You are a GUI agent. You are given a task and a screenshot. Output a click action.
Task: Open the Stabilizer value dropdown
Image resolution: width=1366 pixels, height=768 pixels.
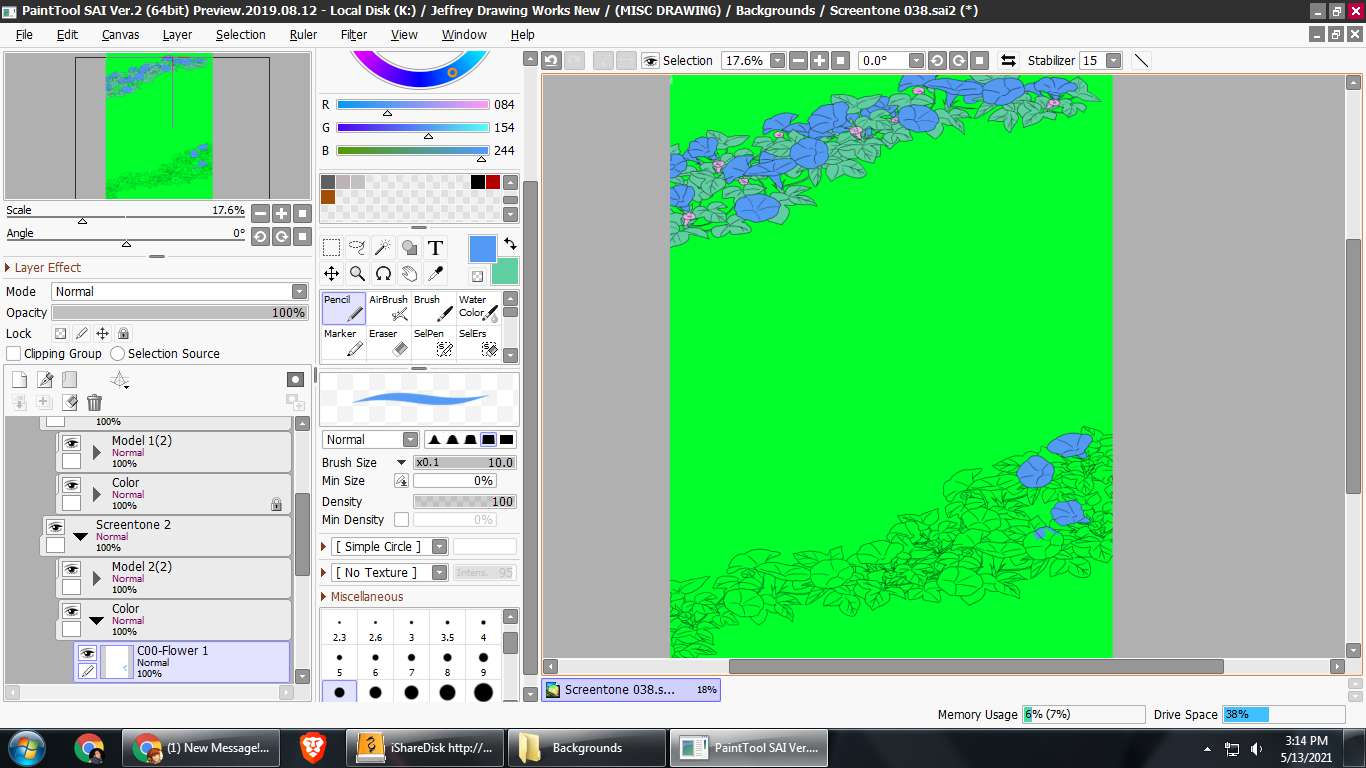click(1114, 60)
